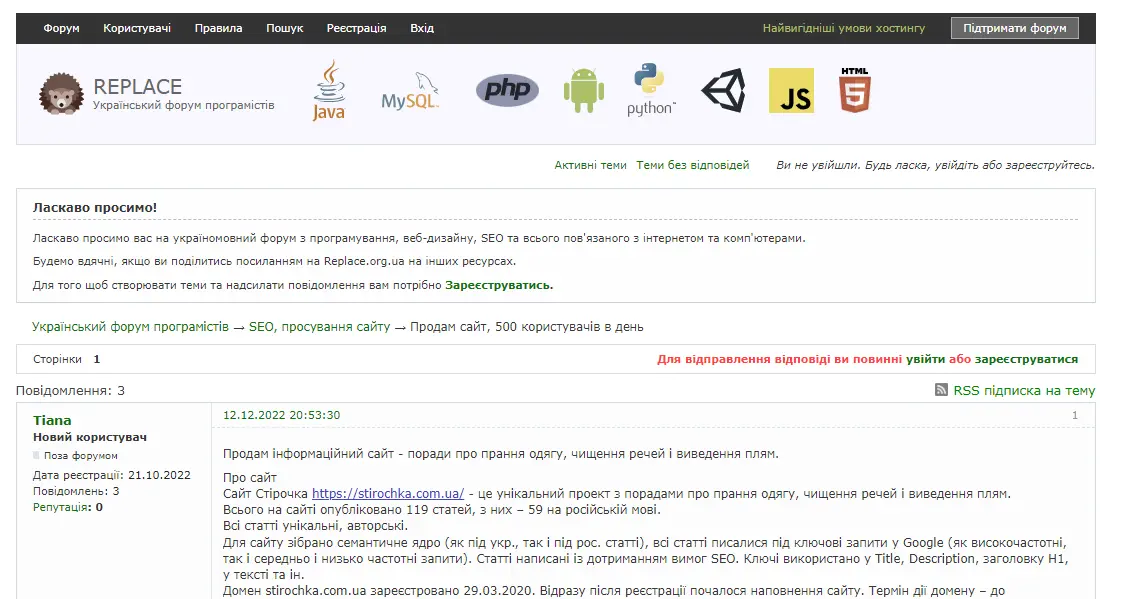1122x599 pixels.
Task: Click the hedgehog forum logo
Action: (x=61, y=94)
